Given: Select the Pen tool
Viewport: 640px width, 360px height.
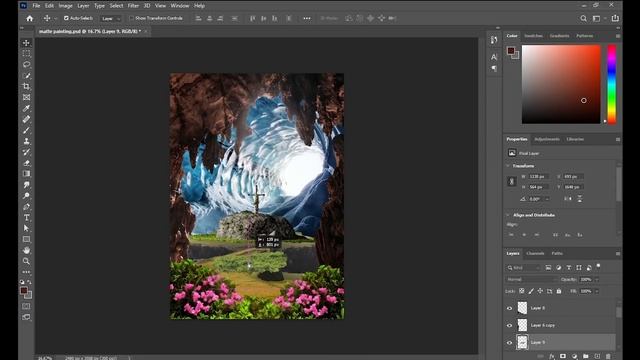Looking at the screenshot, I should pos(27,207).
